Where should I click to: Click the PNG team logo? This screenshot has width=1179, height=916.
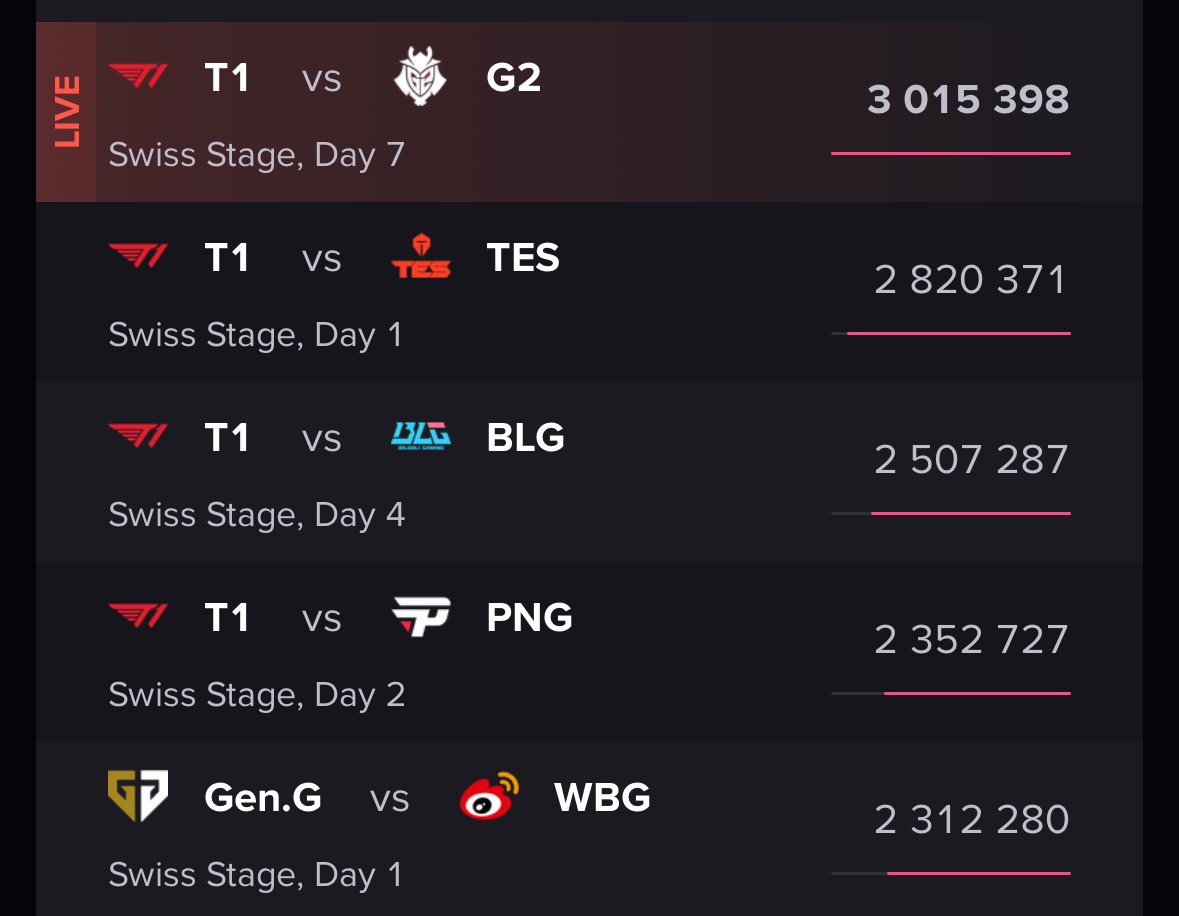coord(421,616)
